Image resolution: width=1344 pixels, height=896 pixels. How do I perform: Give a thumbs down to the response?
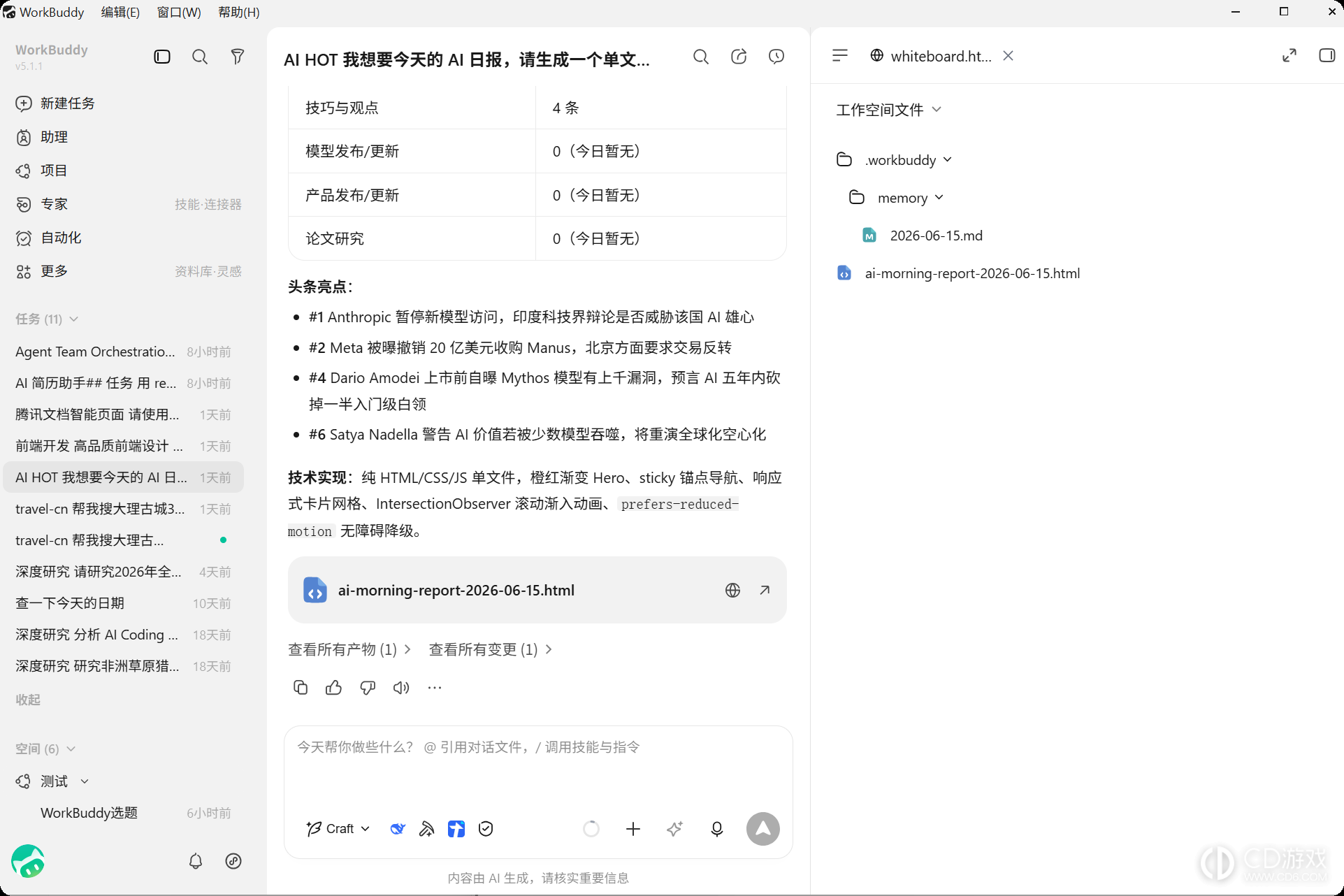[x=368, y=688]
